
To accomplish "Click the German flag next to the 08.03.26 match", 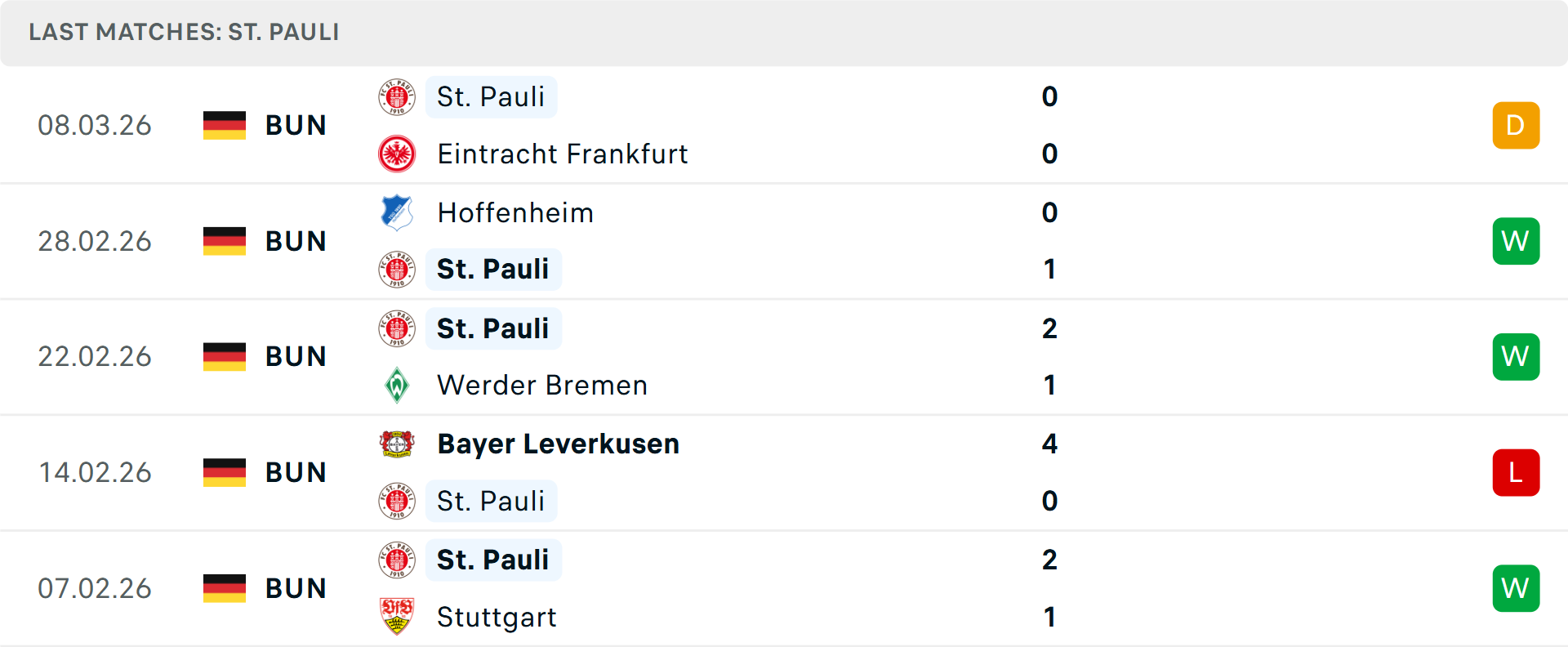I will click(x=224, y=125).
